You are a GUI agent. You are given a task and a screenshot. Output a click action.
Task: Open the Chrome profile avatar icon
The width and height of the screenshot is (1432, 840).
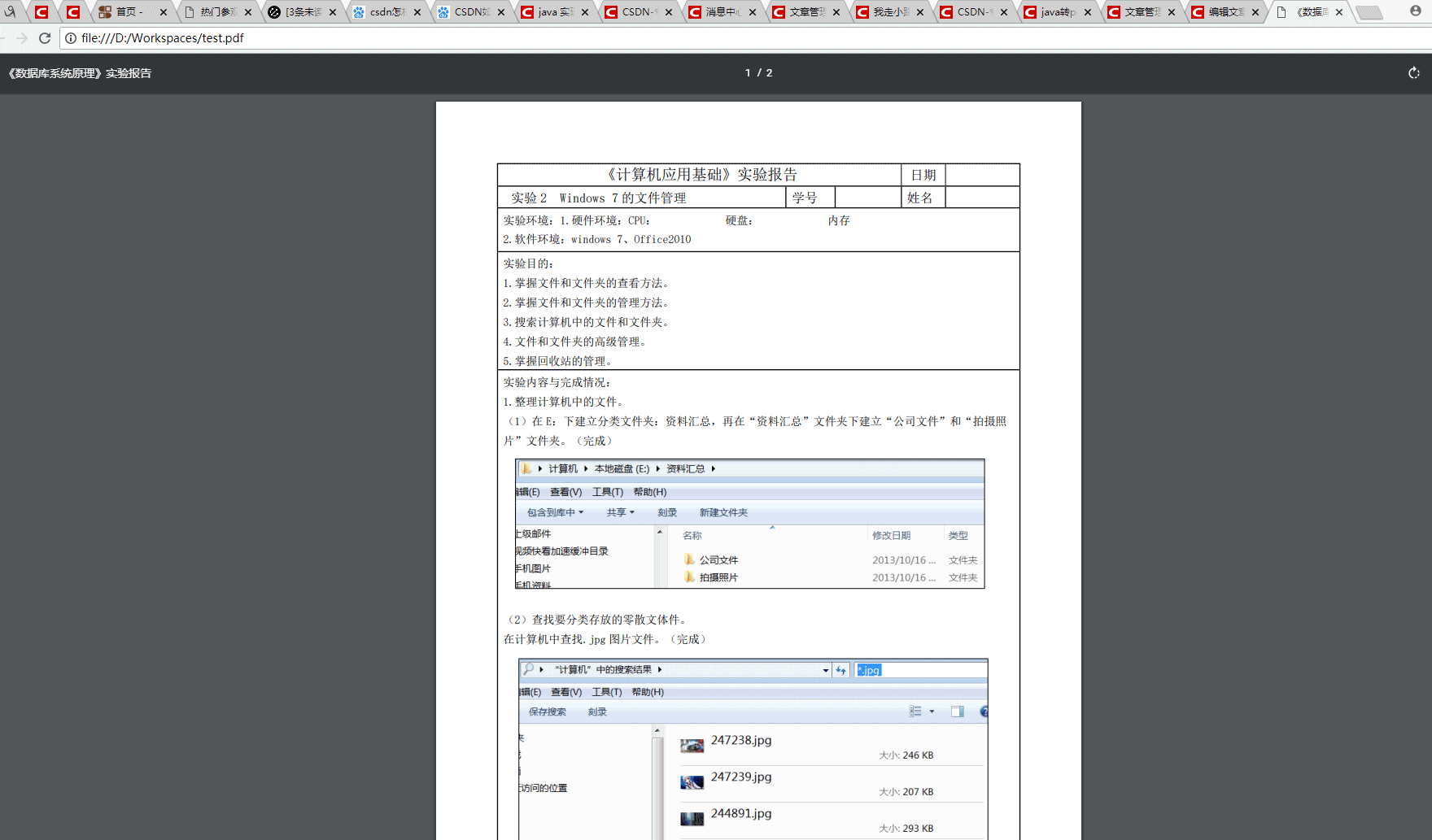(x=1415, y=11)
